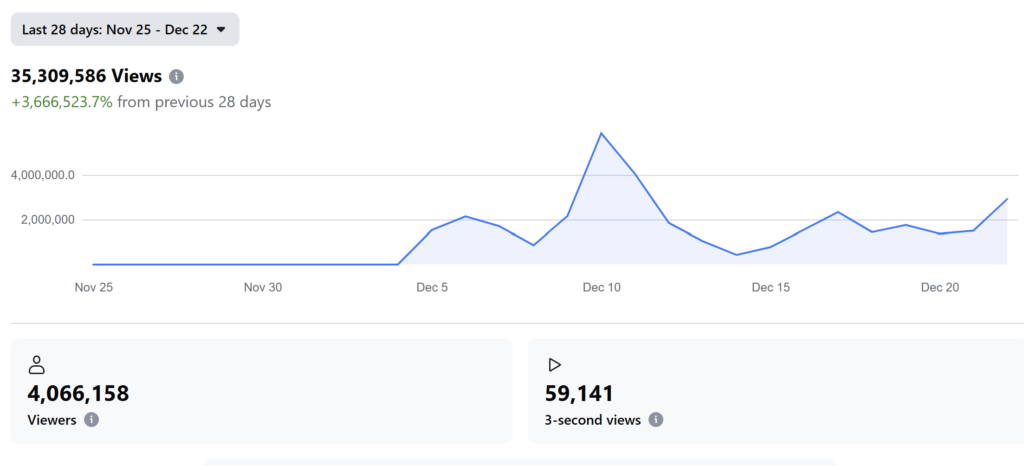Click the Dec 15 date axis label
This screenshot has height=466, width=1024.
click(771, 288)
